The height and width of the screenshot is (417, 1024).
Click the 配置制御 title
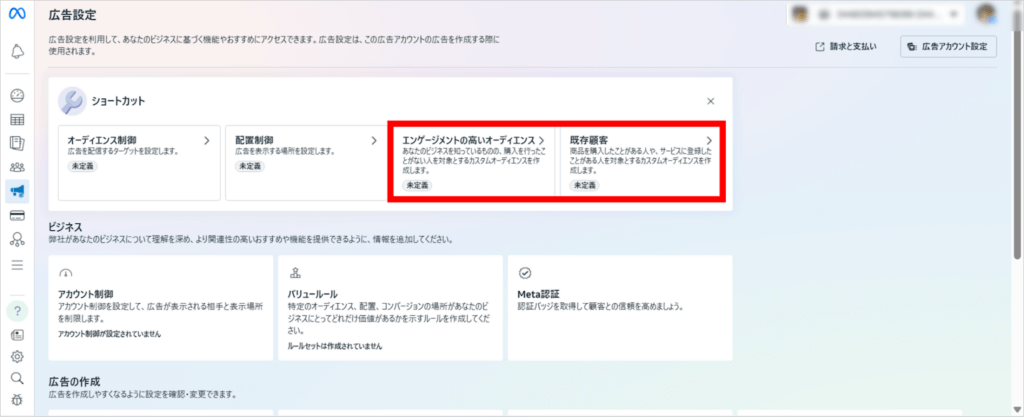coord(254,140)
